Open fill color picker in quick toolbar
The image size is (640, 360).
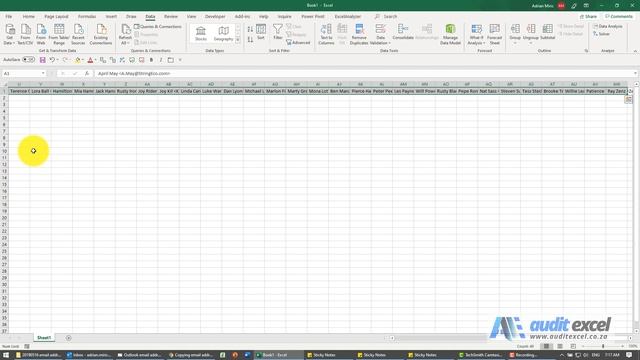pos(78,60)
